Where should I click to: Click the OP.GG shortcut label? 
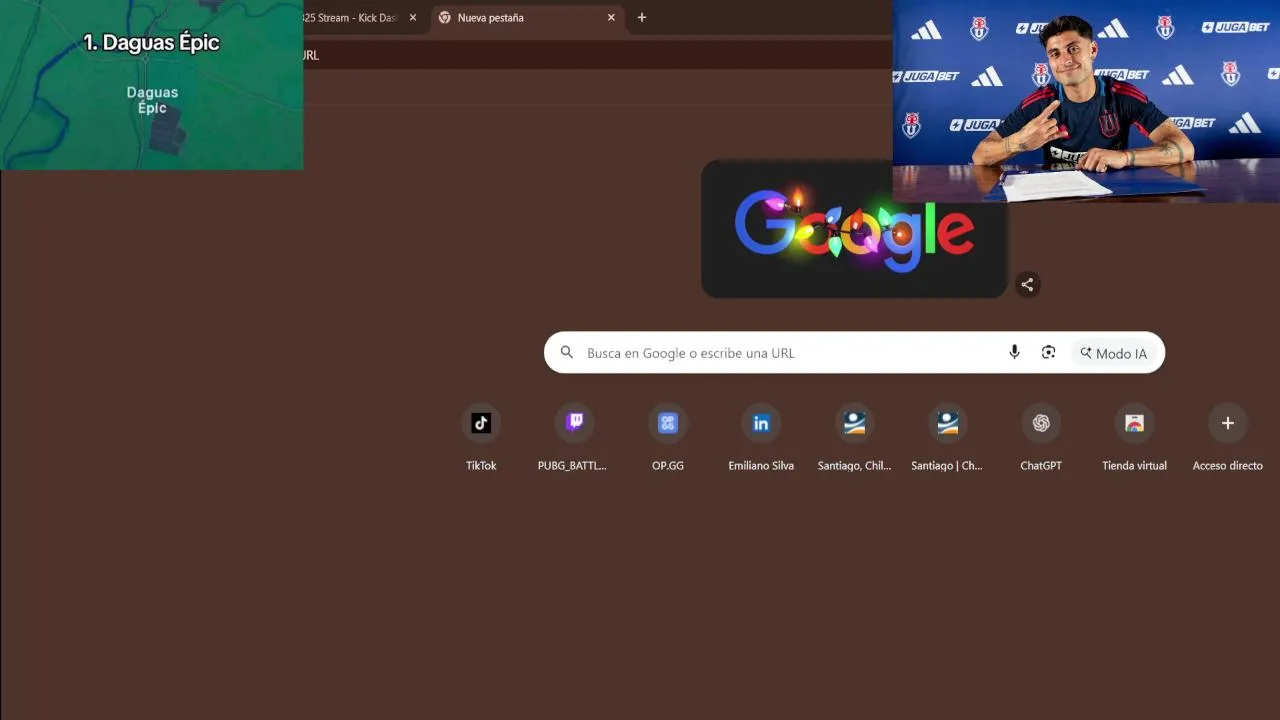pyautogui.click(x=668, y=466)
